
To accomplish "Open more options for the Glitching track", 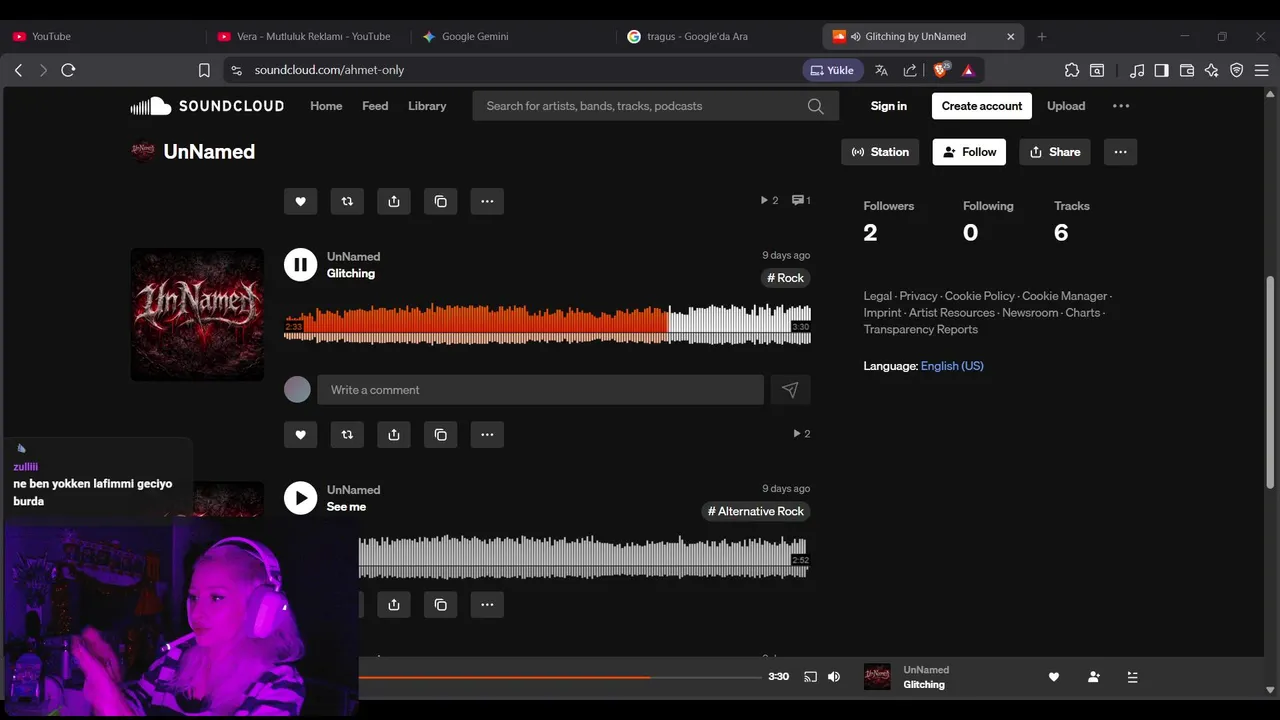I will (487, 434).
